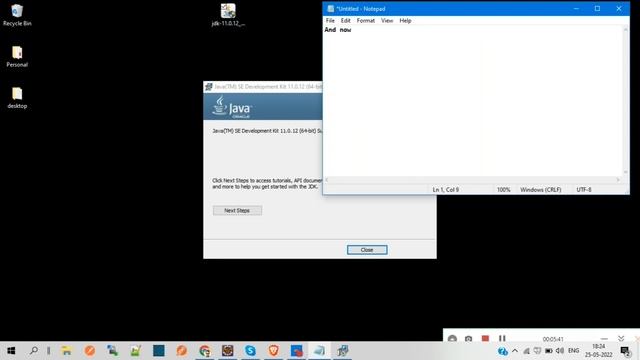Select the jdk-11.0.12 installer desktop icon
This screenshot has width=640, height=360.
(x=228, y=15)
